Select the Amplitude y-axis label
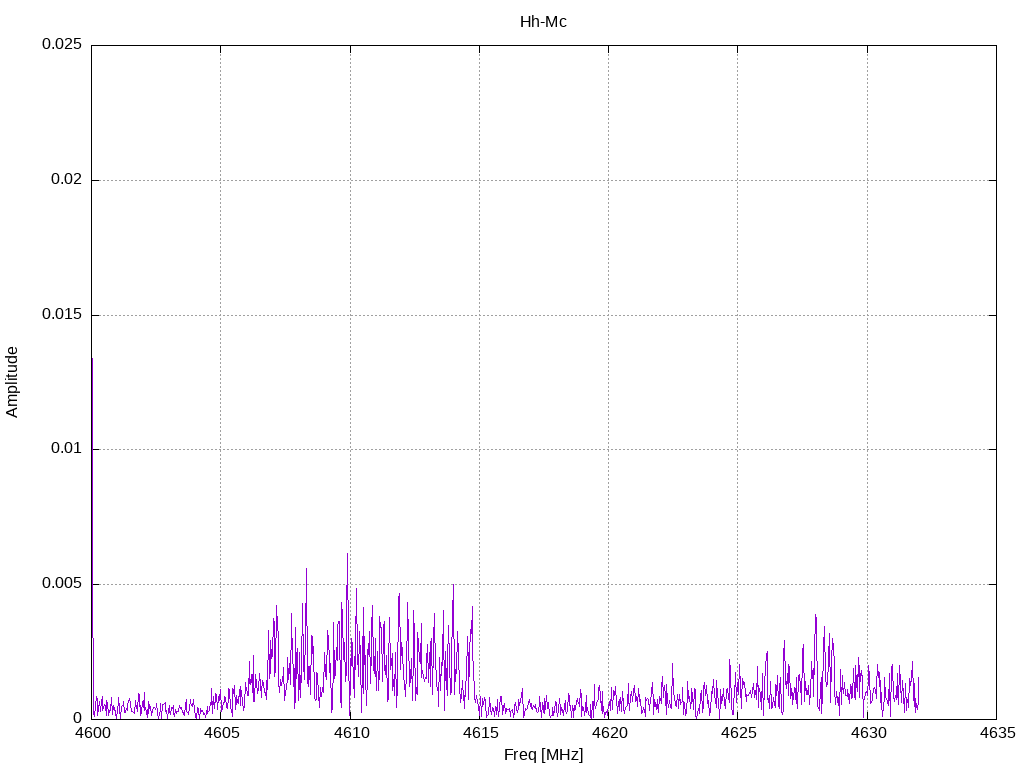 (x=13, y=381)
